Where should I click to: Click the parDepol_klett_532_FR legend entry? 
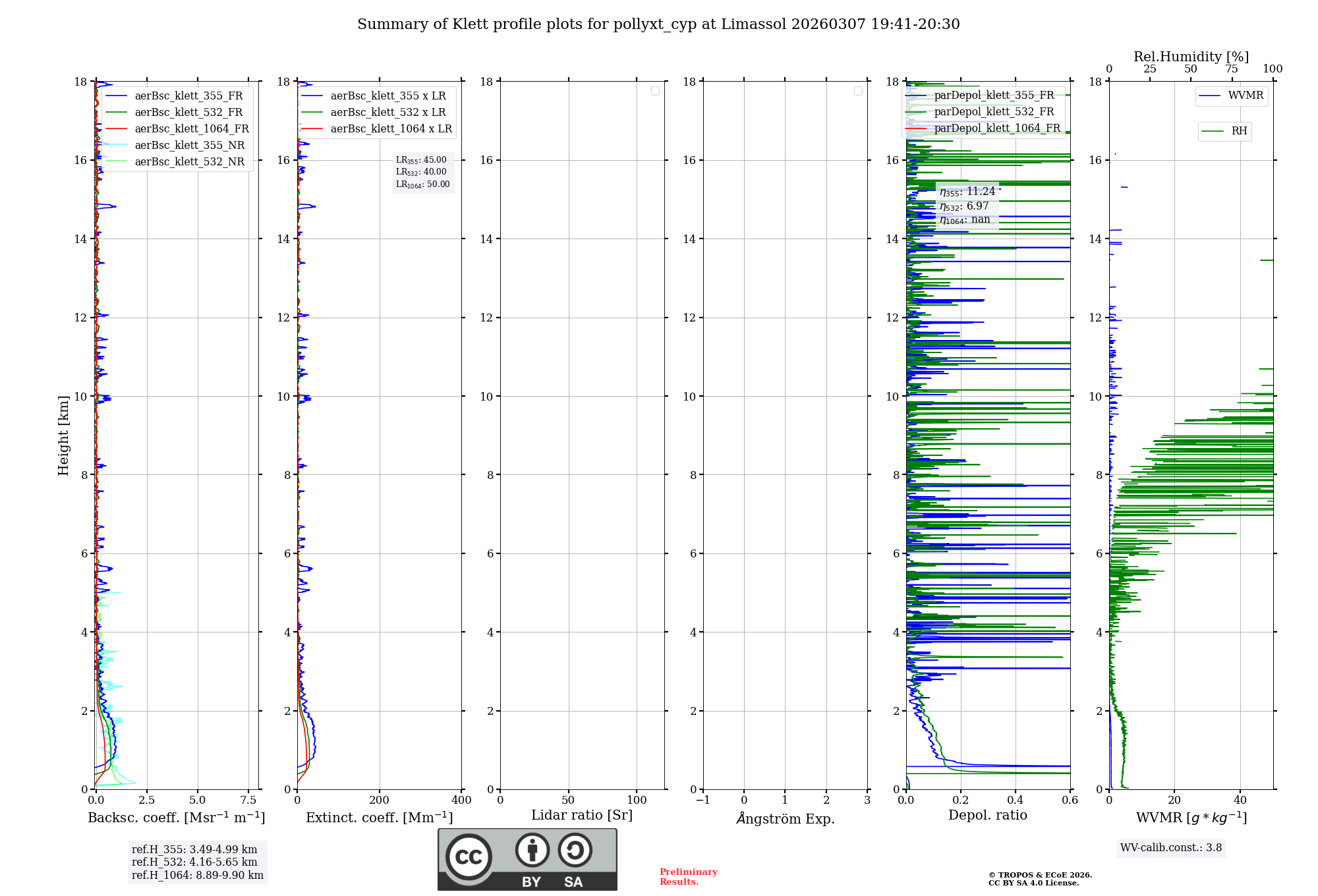pos(994,111)
